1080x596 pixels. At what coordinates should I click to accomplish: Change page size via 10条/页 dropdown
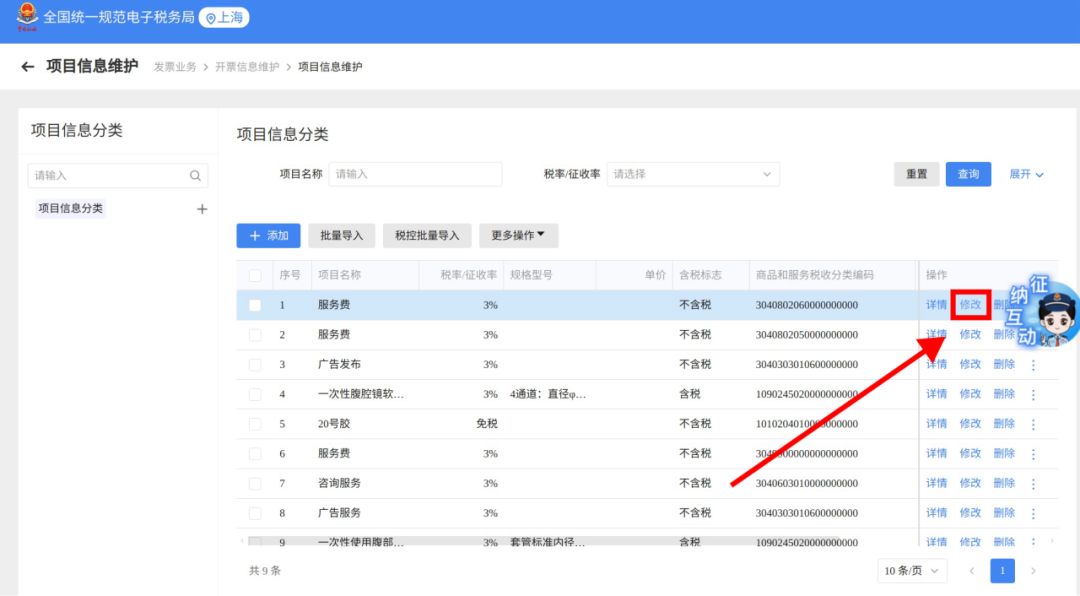[x=911, y=571]
